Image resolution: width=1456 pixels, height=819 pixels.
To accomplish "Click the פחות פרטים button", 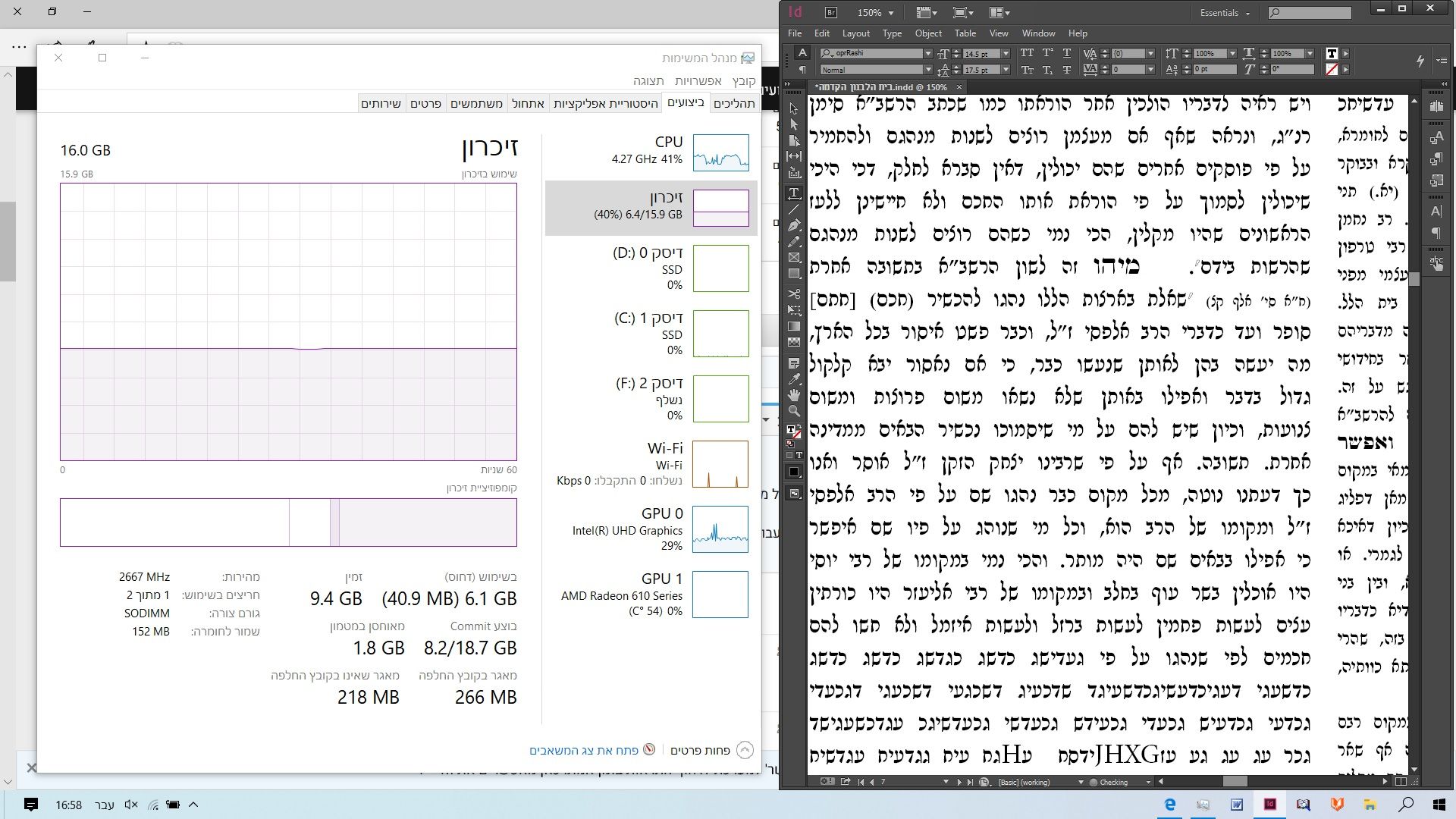I will tap(700, 750).
